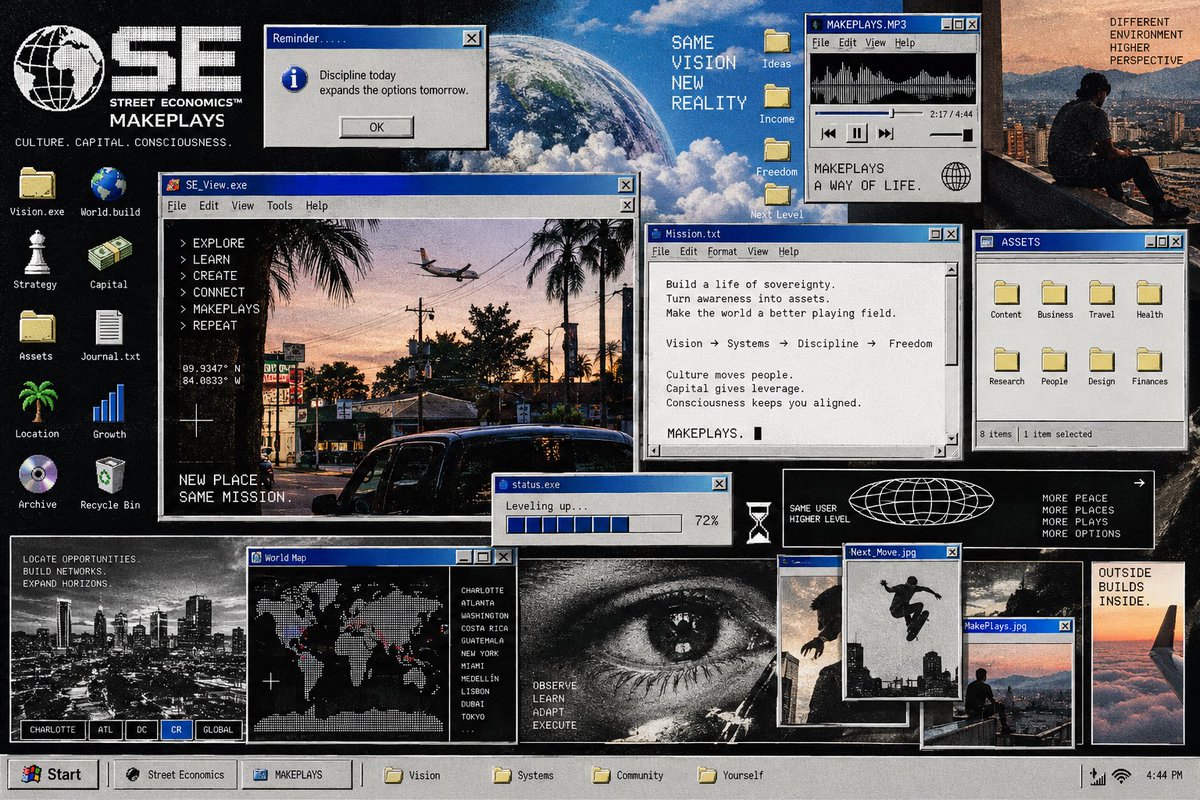Open the Format menu in Mission.txt
The height and width of the screenshot is (800, 1200).
722,252
